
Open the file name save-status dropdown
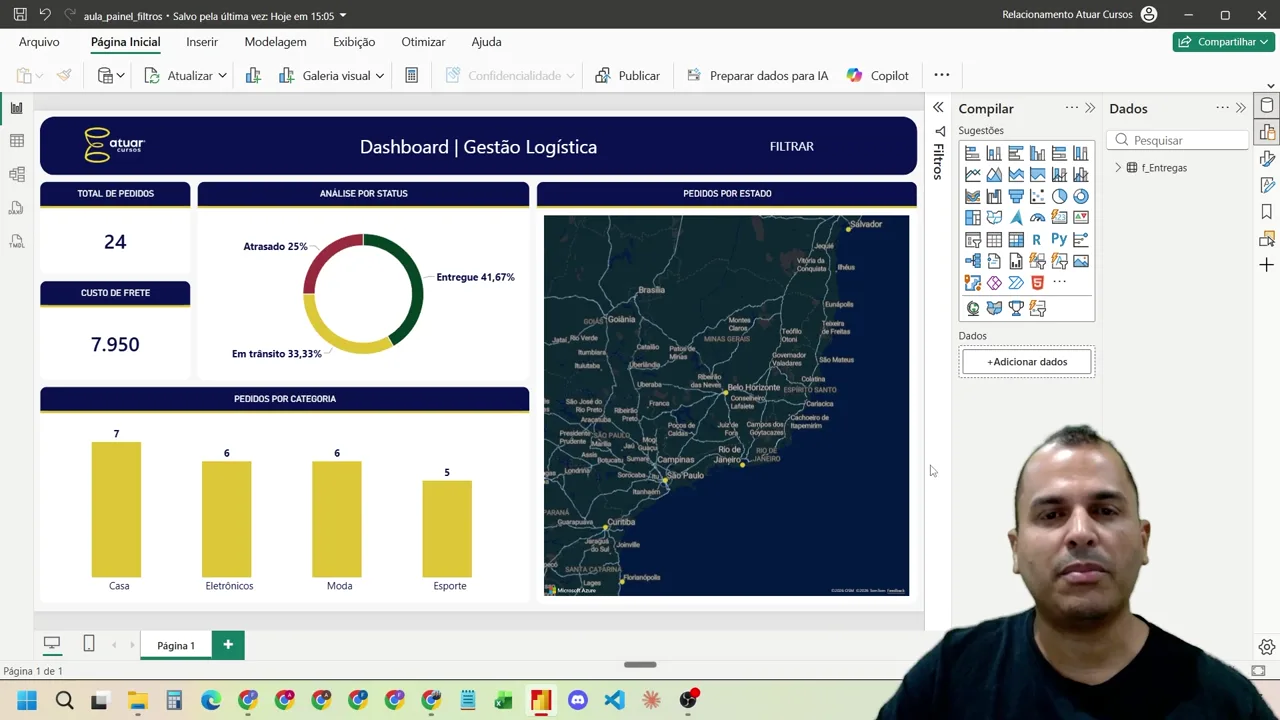pos(343,16)
